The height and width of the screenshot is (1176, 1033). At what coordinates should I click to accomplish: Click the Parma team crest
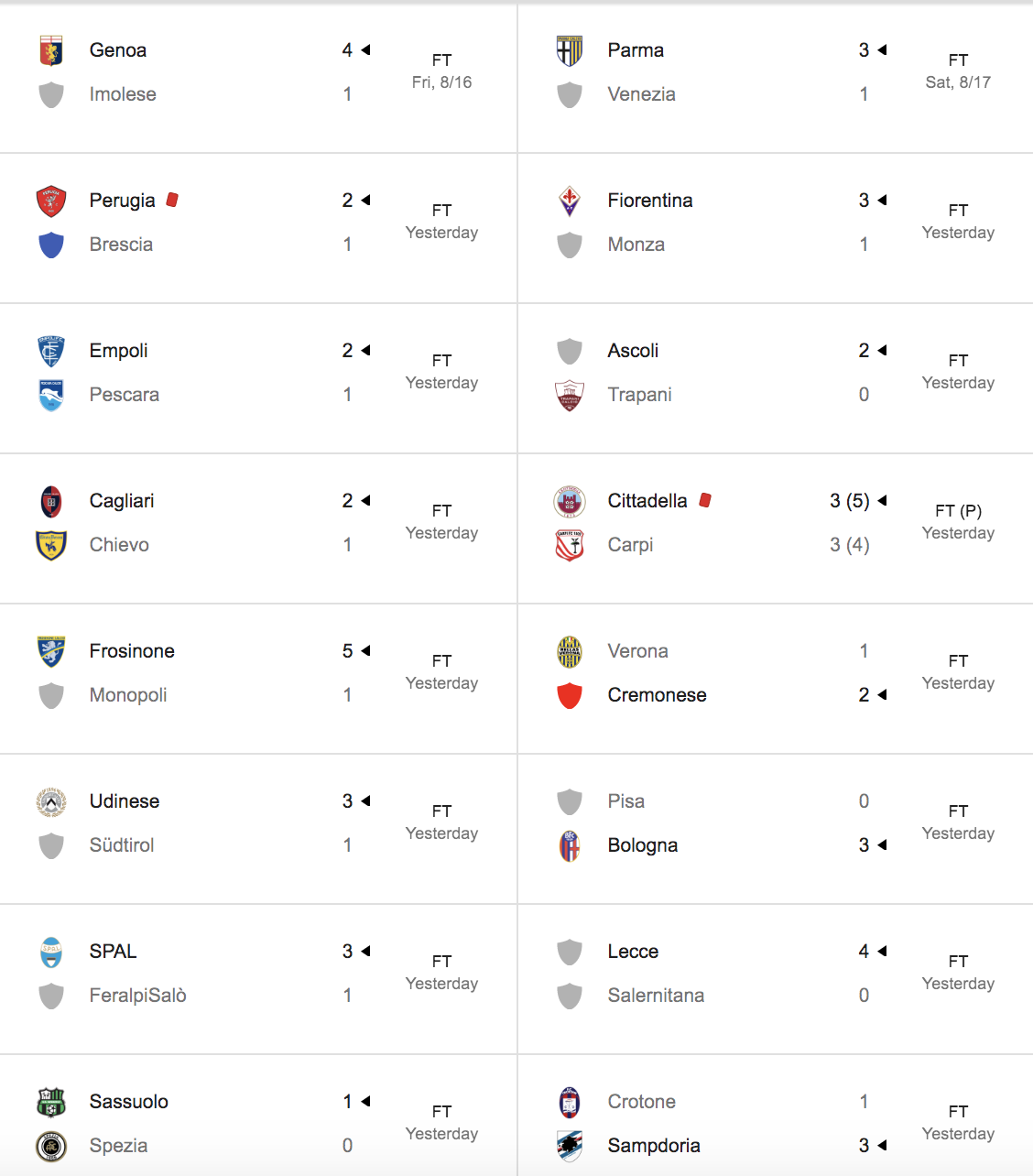[570, 50]
